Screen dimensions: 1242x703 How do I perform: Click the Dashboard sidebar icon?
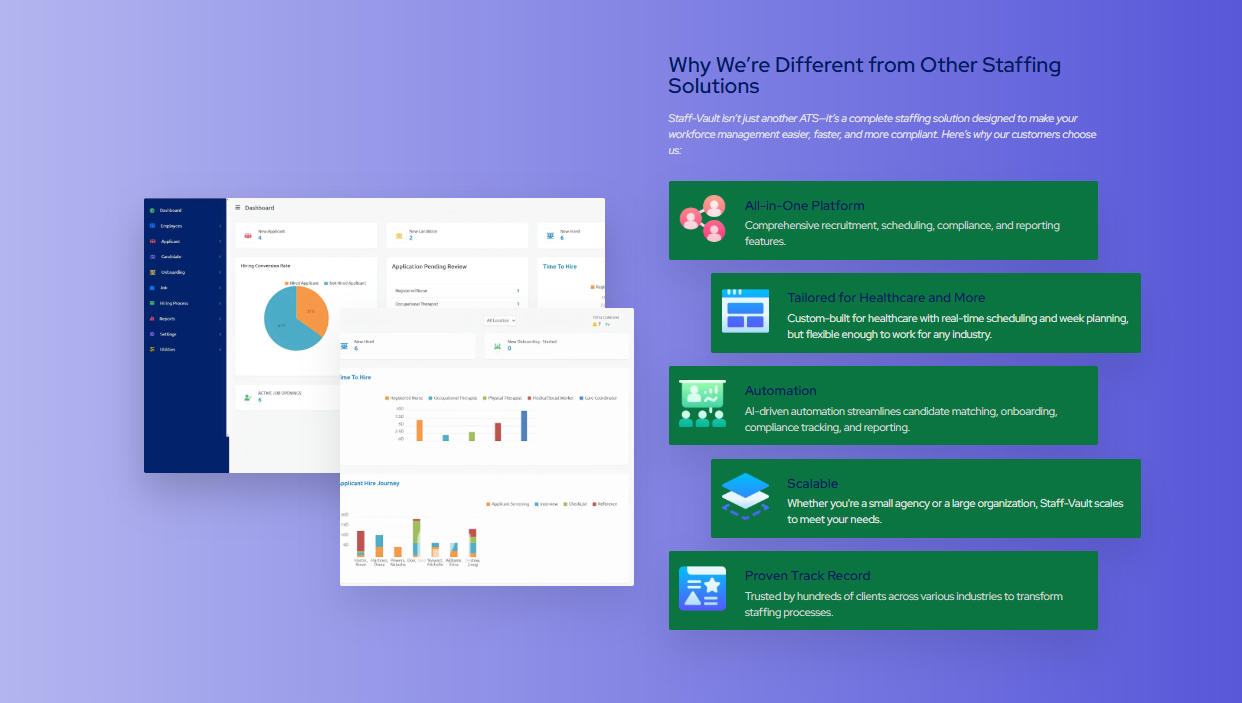(x=152, y=210)
